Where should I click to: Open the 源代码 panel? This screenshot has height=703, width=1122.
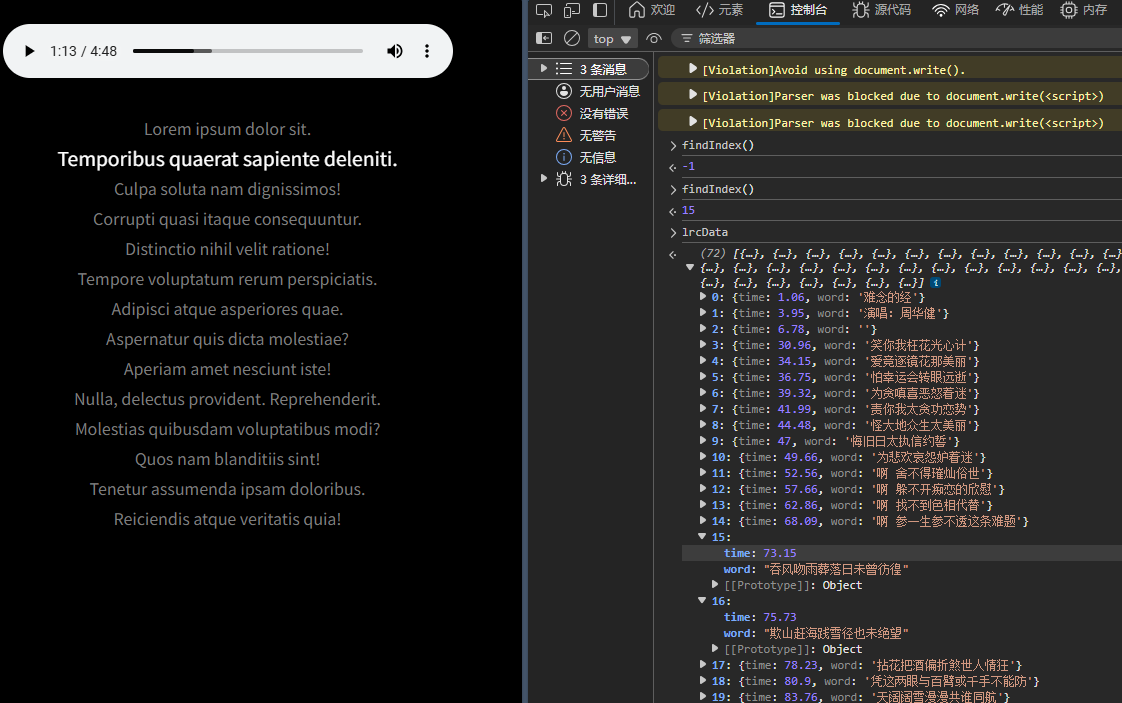pyautogui.click(x=881, y=10)
